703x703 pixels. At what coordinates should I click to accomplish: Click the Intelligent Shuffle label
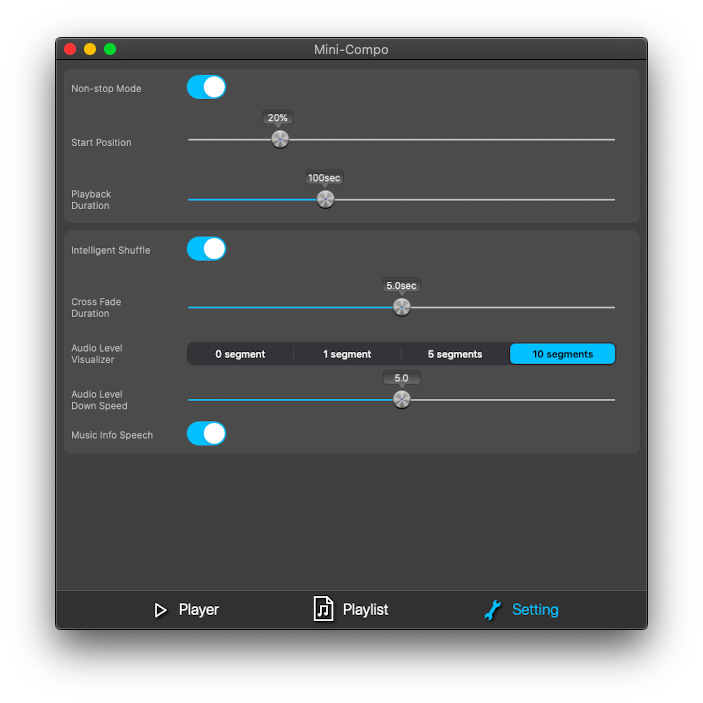click(111, 250)
